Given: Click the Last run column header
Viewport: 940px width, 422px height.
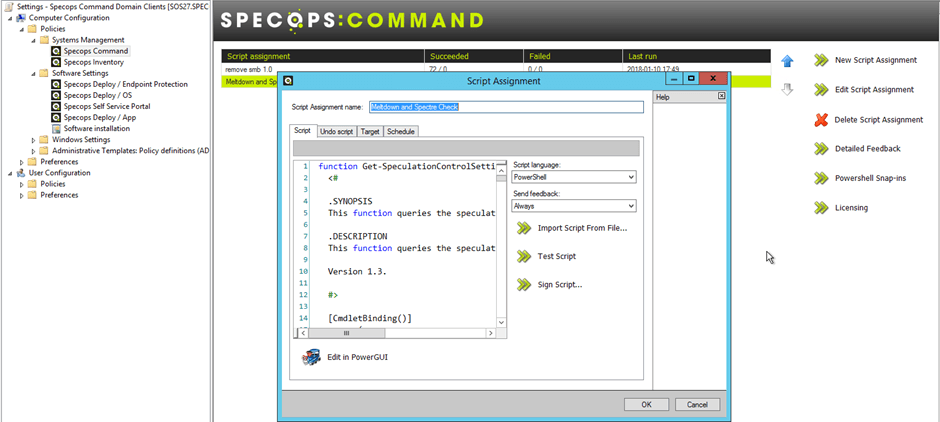Looking at the screenshot, I should click(697, 56).
